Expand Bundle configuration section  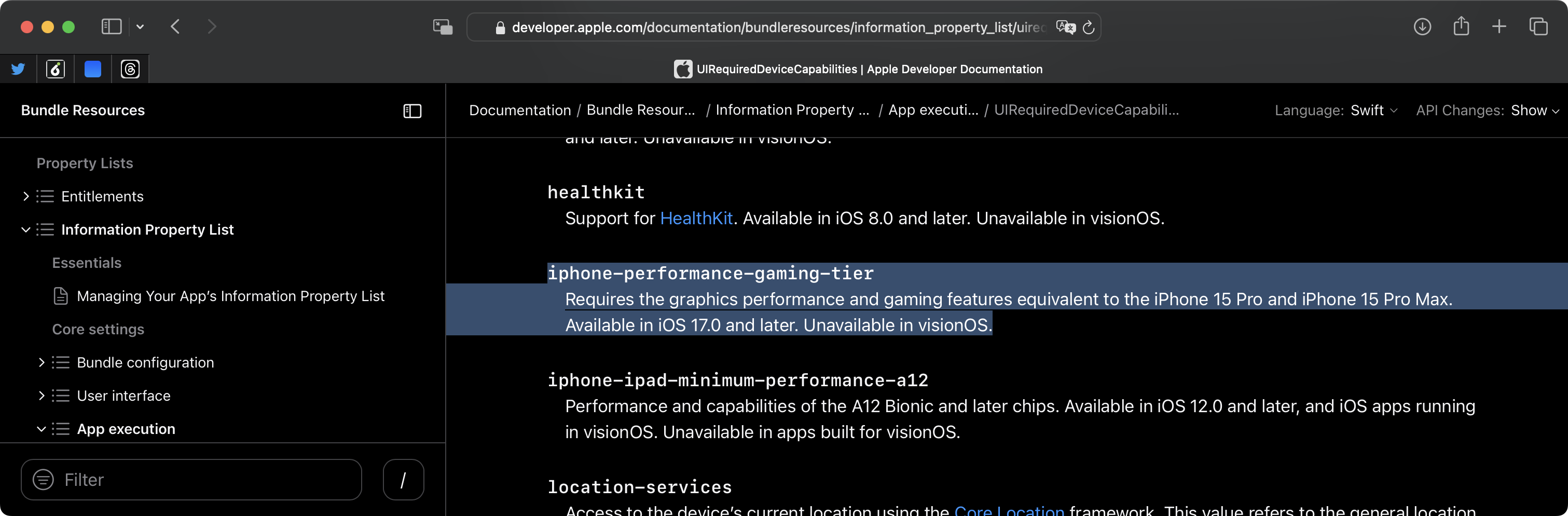[x=42, y=362]
